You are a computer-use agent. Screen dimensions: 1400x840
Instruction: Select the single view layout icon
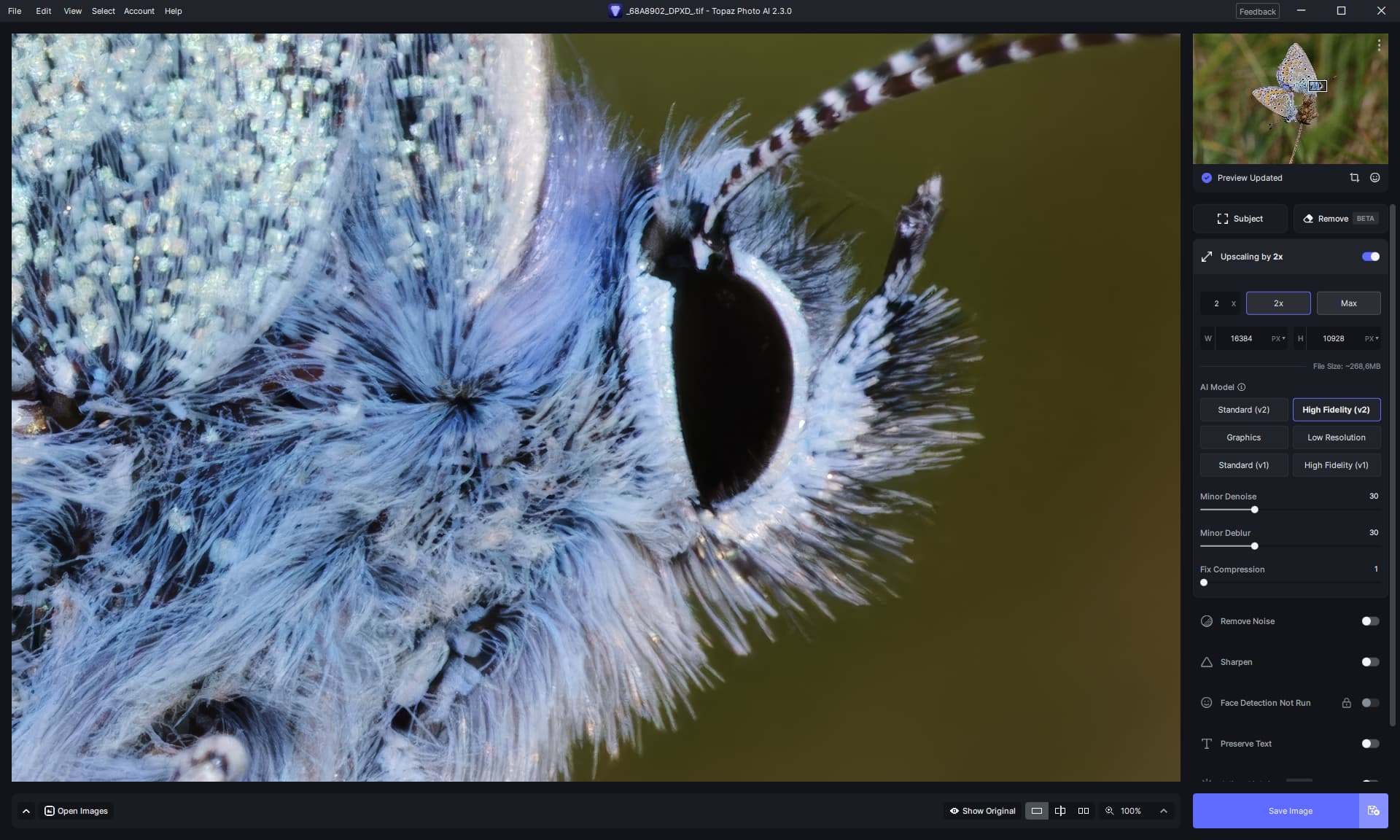(x=1036, y=811)
